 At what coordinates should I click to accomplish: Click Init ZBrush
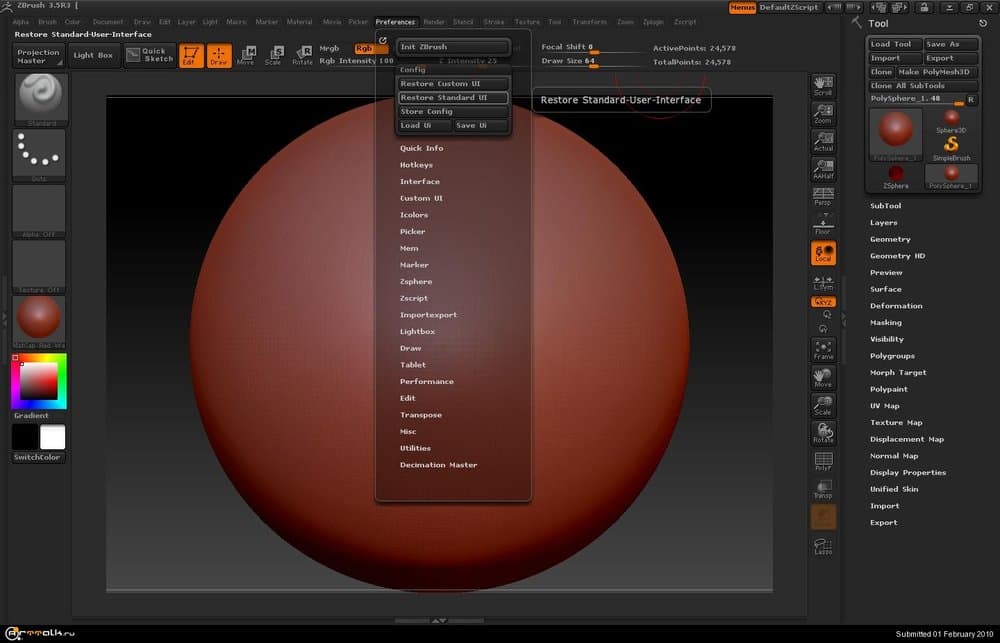pyautogui.click(x=453, y=47)
